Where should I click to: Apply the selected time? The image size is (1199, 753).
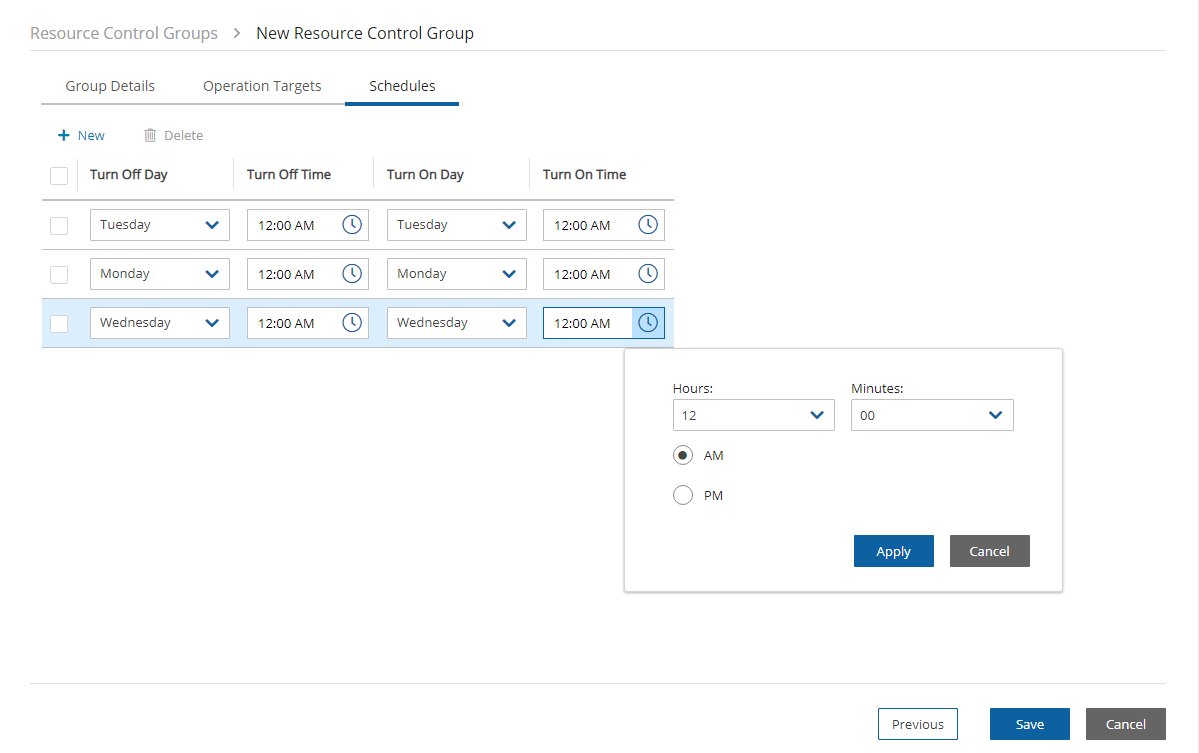893,551
